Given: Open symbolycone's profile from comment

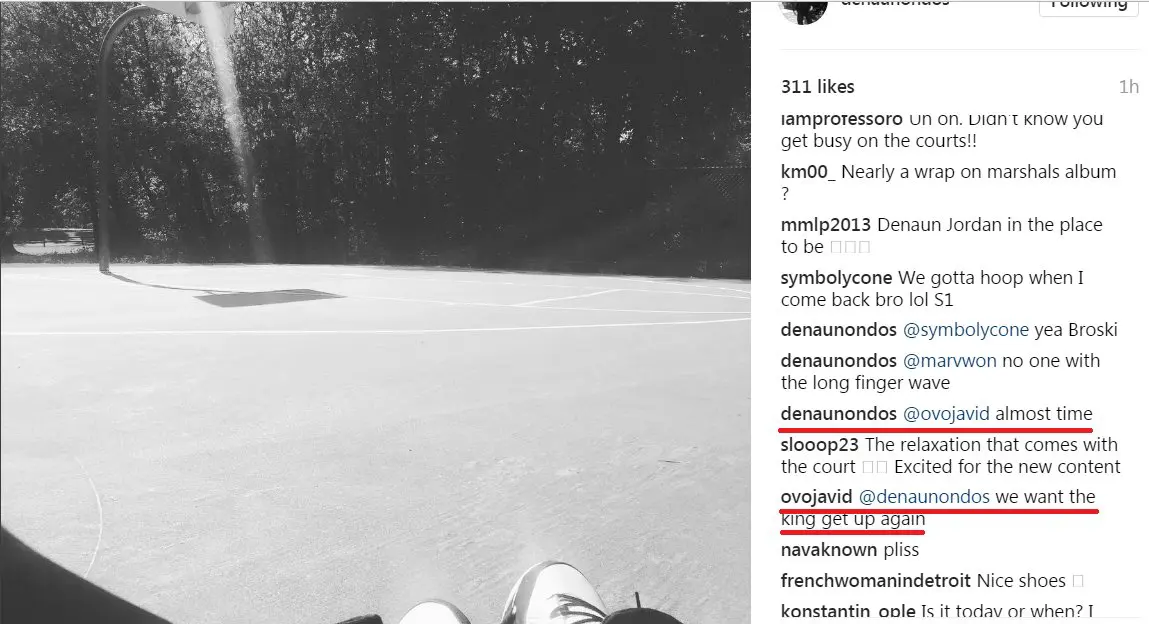Looking at the screenshot, I should (836, 278).
